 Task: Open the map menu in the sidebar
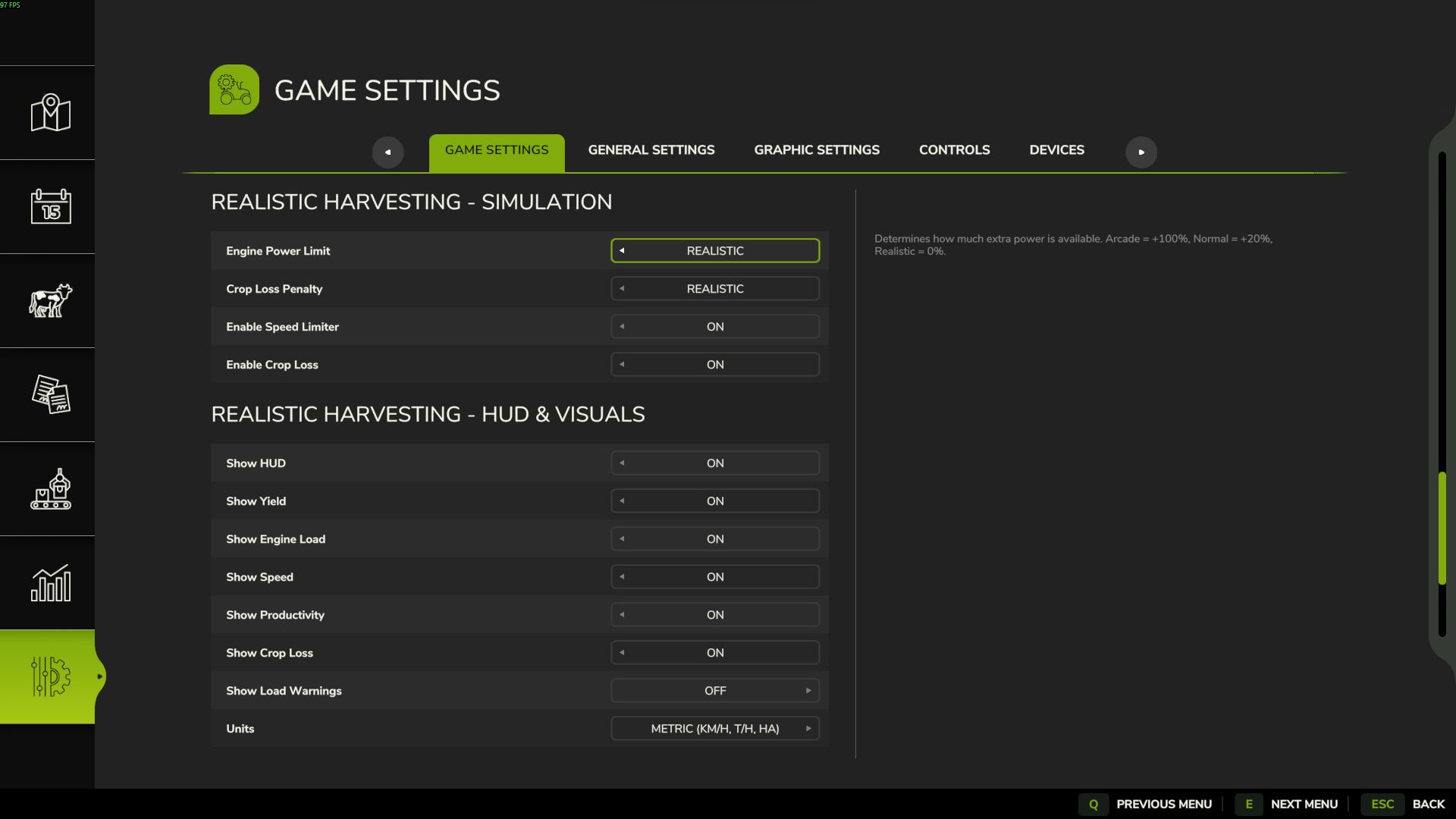(48, 112)
